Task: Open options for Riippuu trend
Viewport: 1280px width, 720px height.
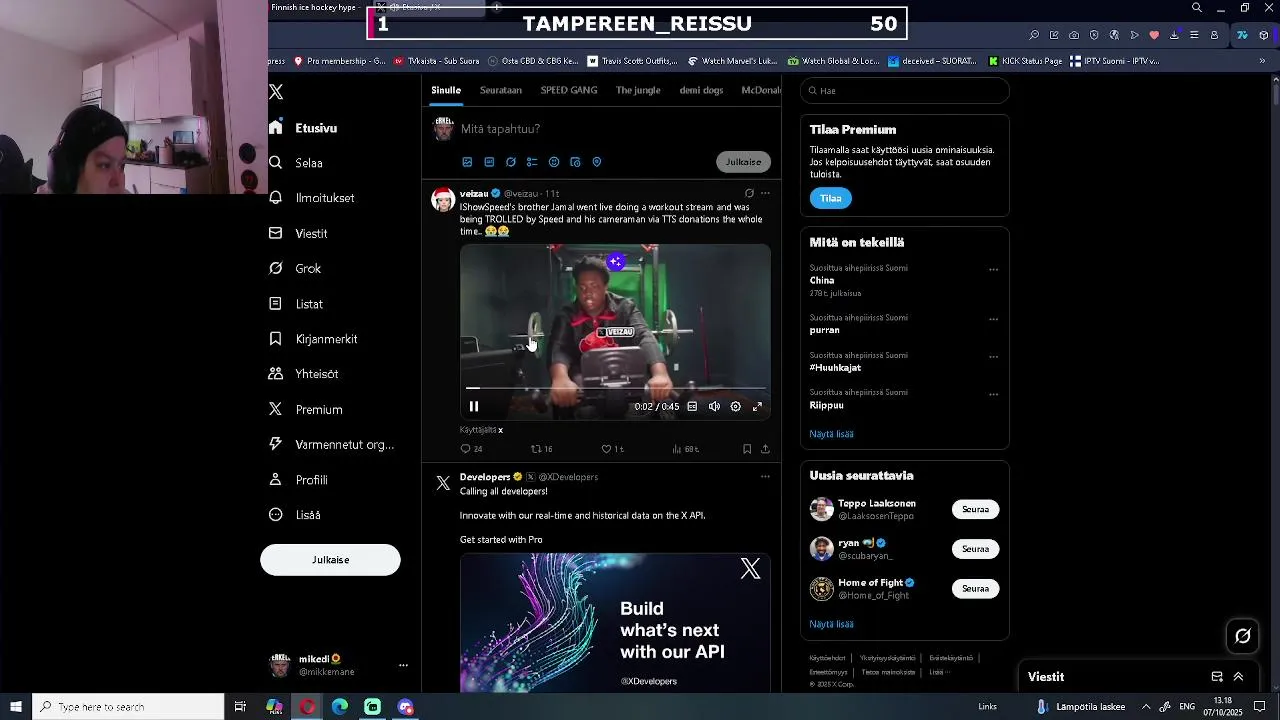Action: tap(993, 394)
